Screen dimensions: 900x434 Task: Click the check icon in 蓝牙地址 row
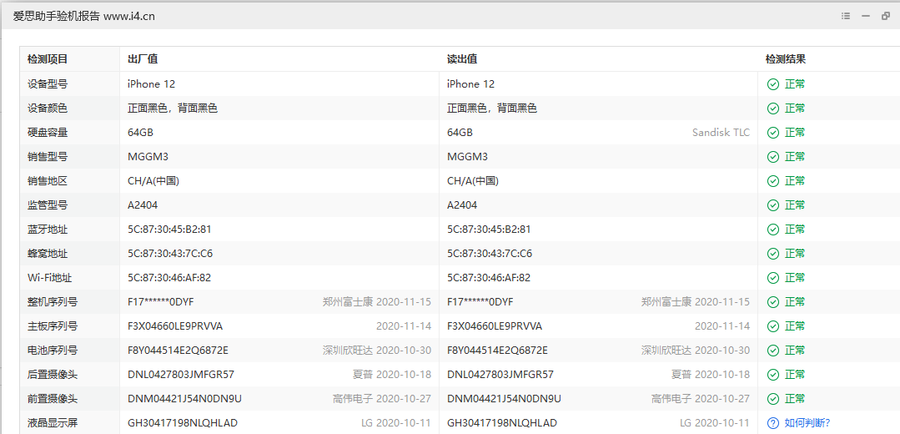pyautogui.click(x=773, y=230)
